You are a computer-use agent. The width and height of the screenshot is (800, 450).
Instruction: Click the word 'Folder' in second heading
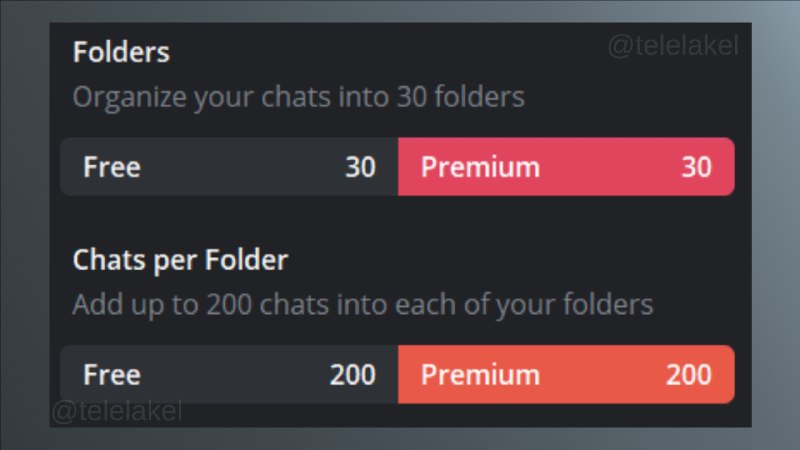246,259
